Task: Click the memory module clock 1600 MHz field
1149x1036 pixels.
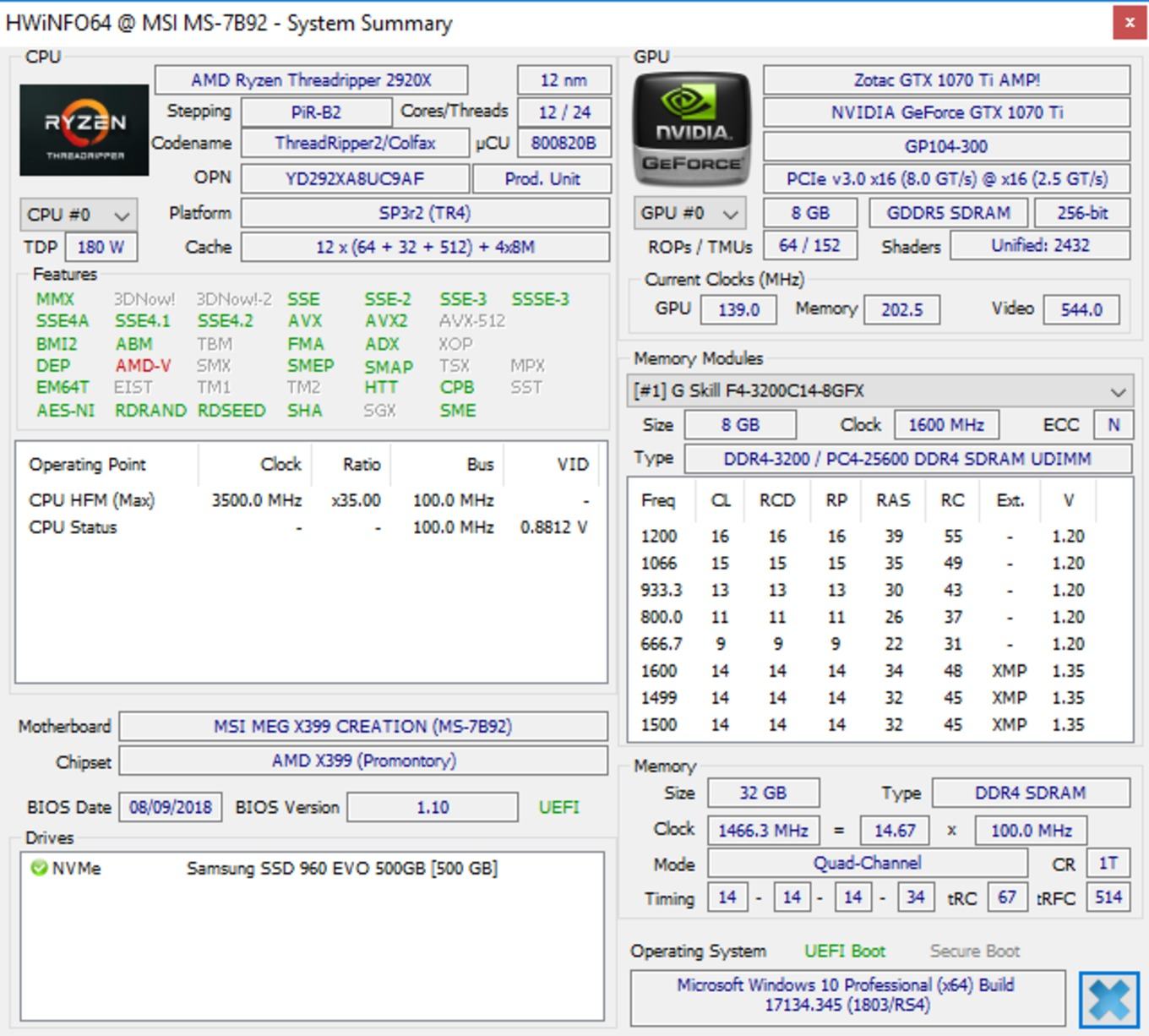Action: (946, 425)
